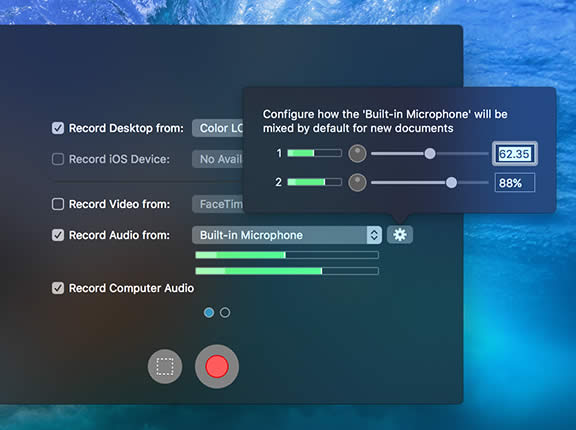The width and height of the screenshot is (576, 430).
Task: Click the 62.35 volume value field
Action: click(515, 153)
